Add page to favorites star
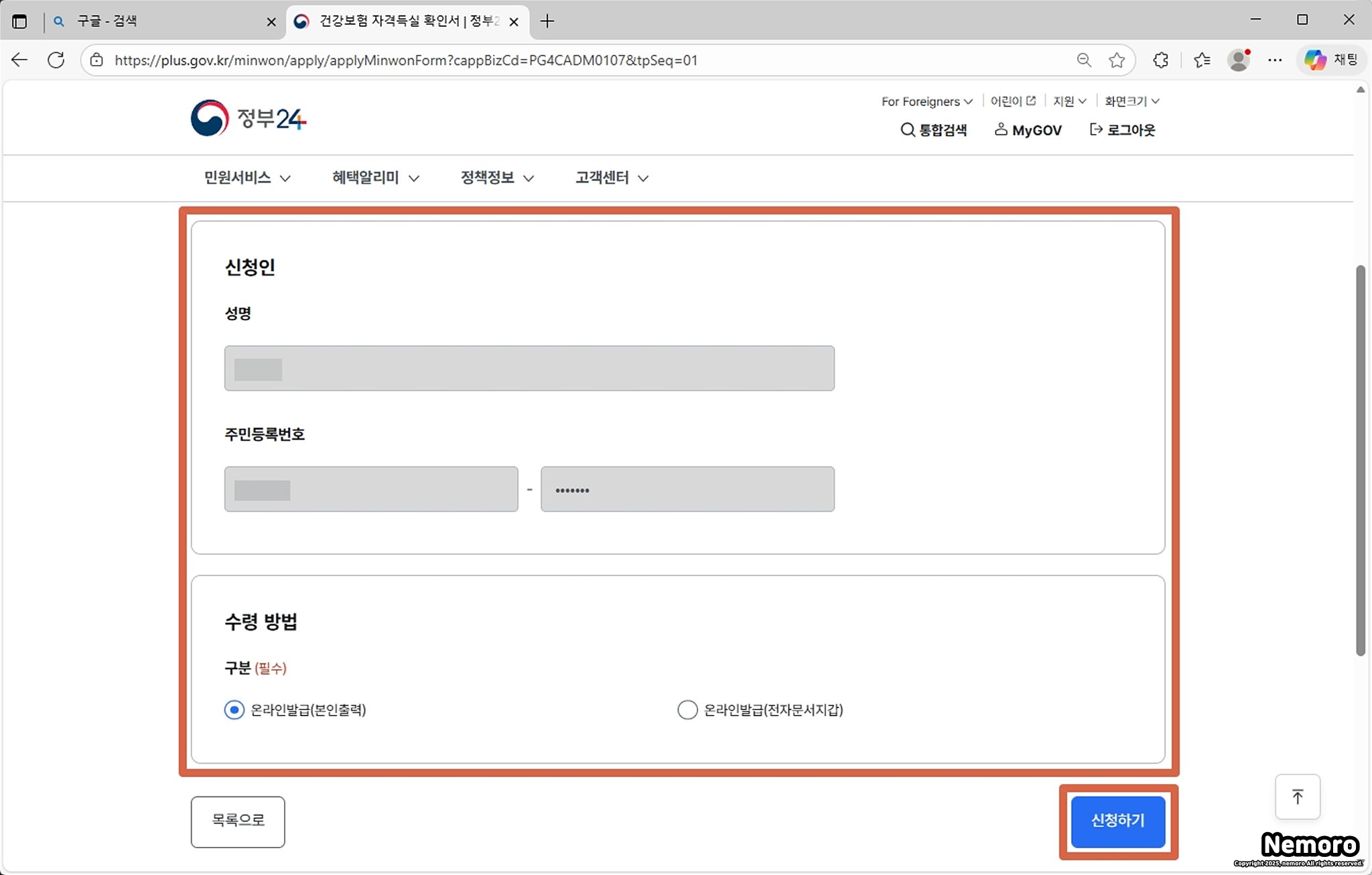The image size is (1372, 875). click(x=1116, y=60)
